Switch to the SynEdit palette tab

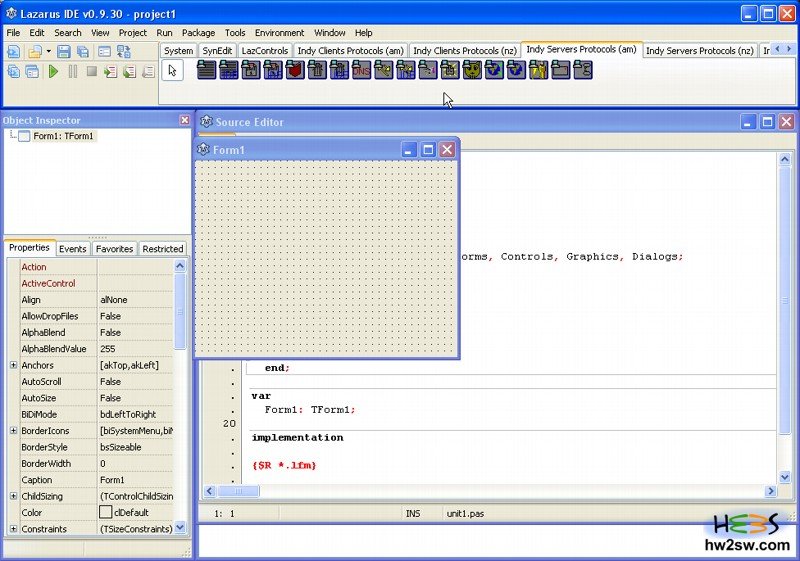tap(217, 50)
